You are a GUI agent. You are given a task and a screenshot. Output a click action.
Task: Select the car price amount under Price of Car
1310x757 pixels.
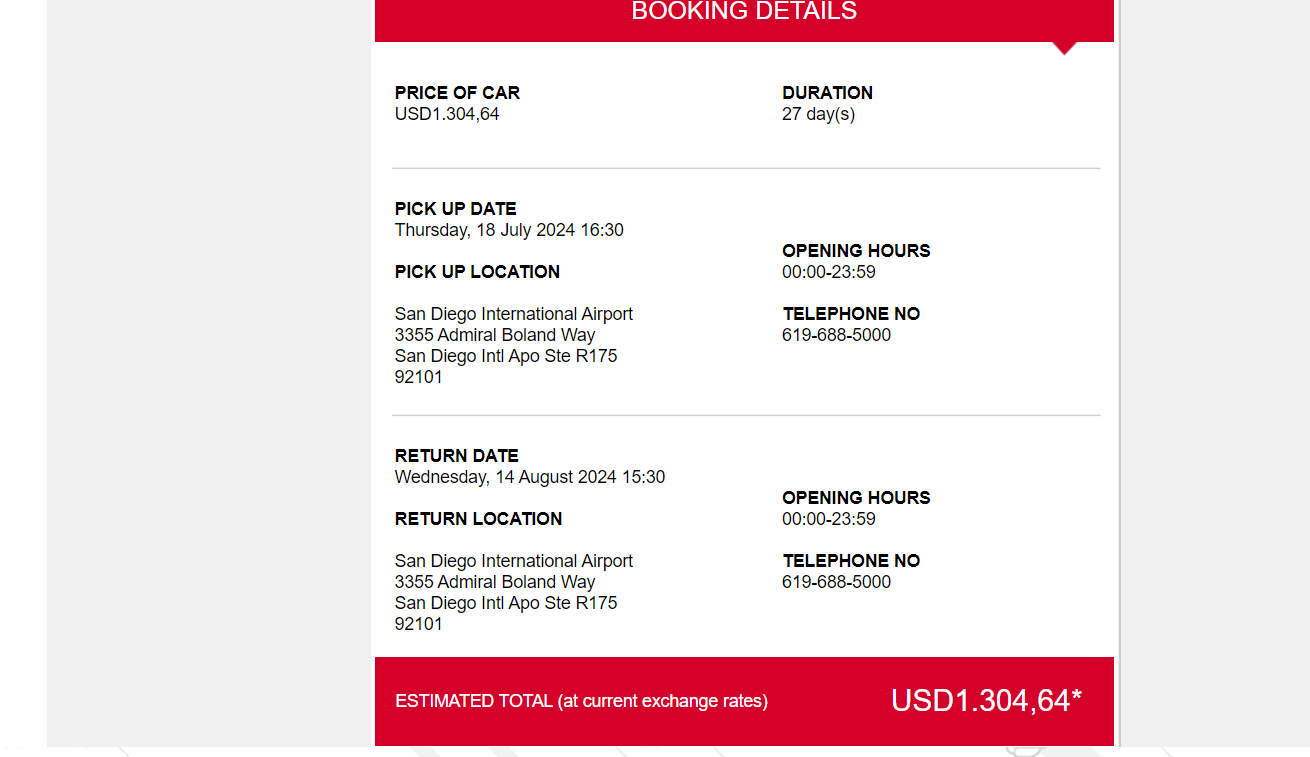[447, 114]
